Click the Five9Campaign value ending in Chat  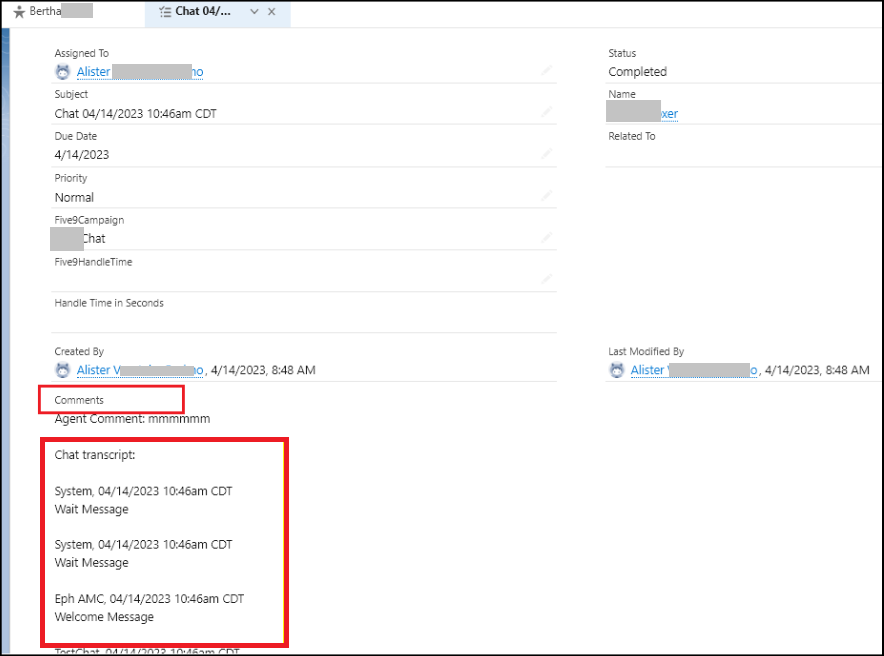point(79,238)
